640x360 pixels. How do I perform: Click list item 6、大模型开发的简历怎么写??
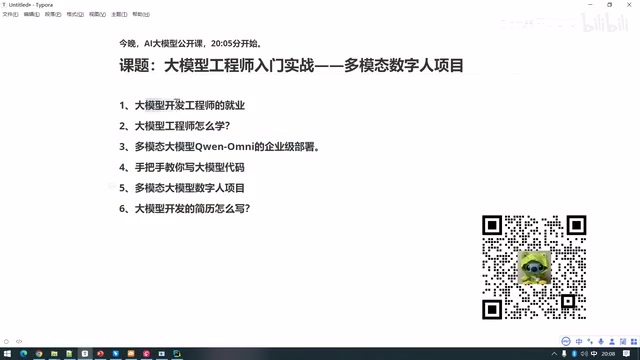click(184, 209)
